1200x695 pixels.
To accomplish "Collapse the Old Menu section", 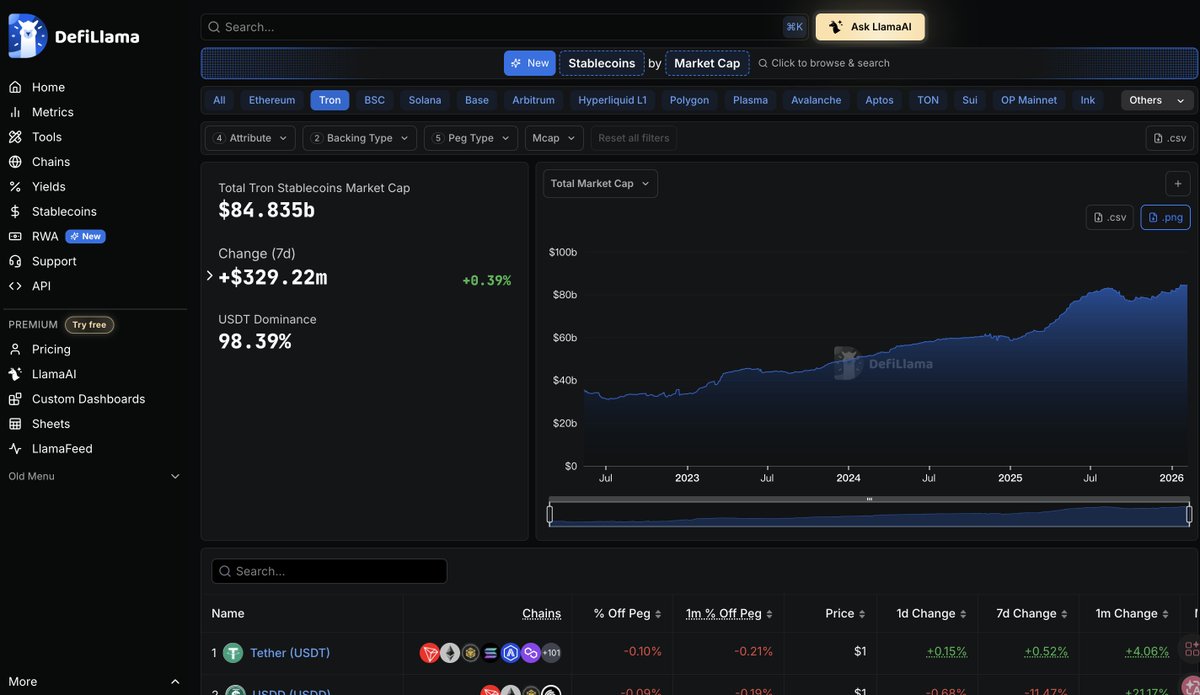I will [x=175, y=477].
